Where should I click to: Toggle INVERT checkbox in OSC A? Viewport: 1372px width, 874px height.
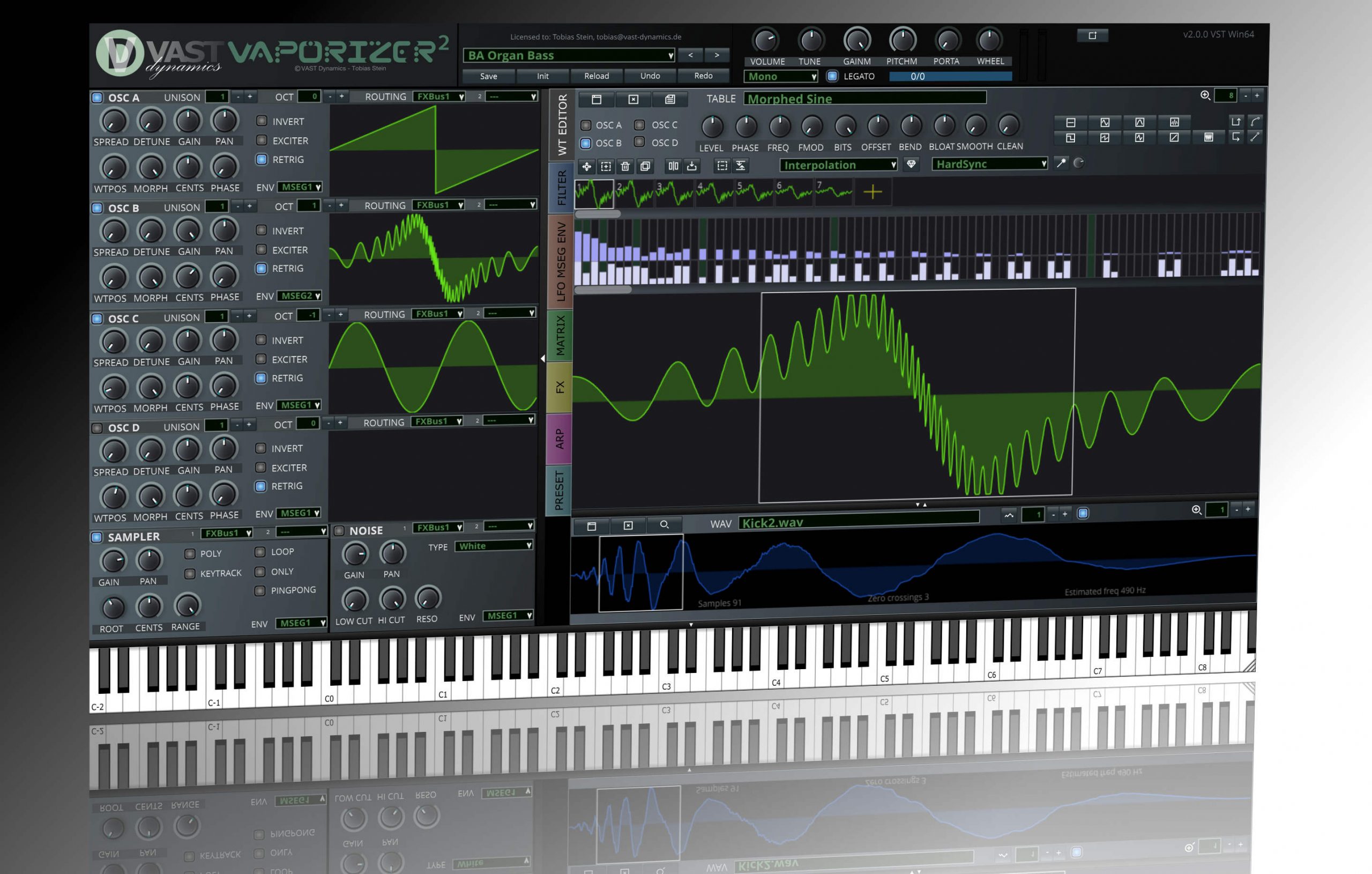[x=262, y=121]
